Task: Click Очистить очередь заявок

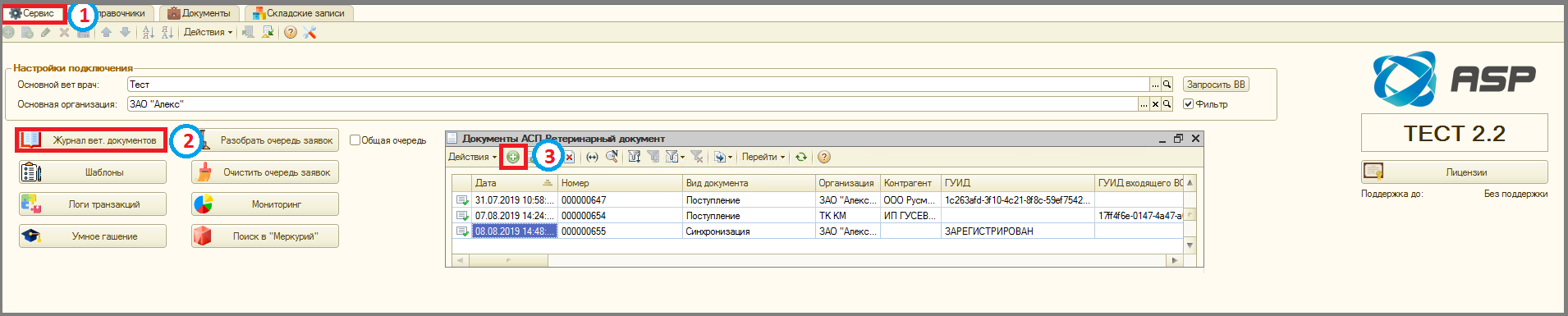Action: (265, 172)
